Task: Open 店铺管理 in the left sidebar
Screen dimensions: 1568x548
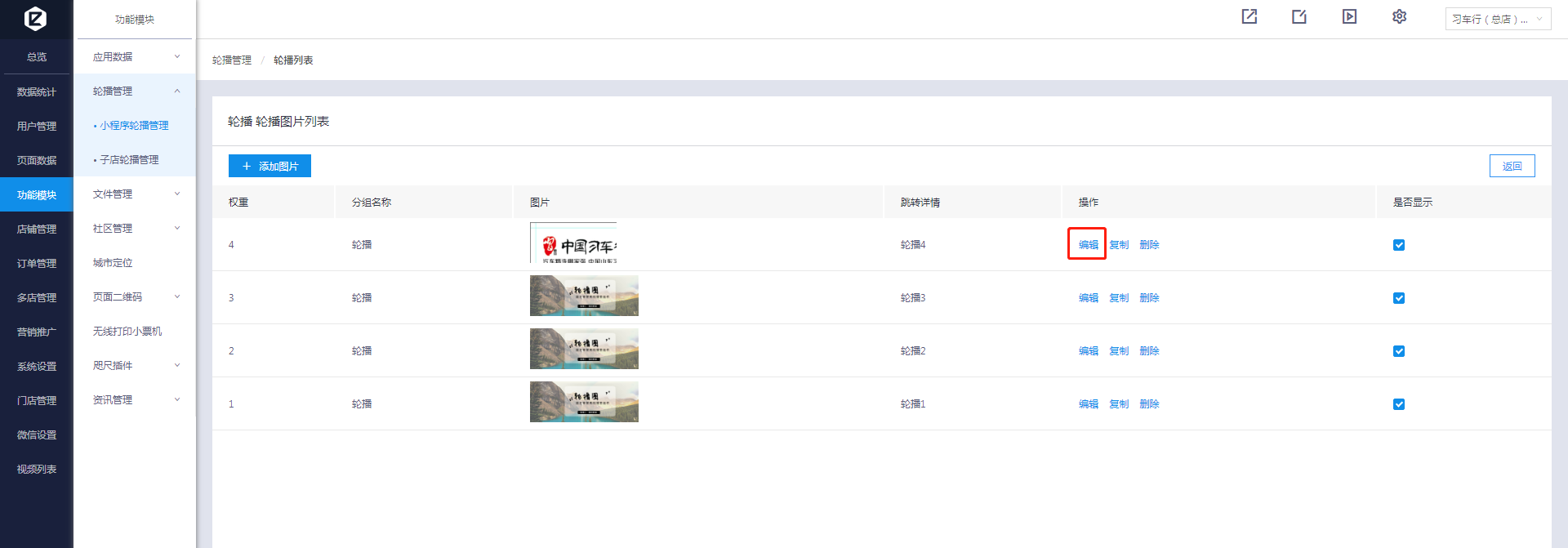Action: tap(37, 229)
